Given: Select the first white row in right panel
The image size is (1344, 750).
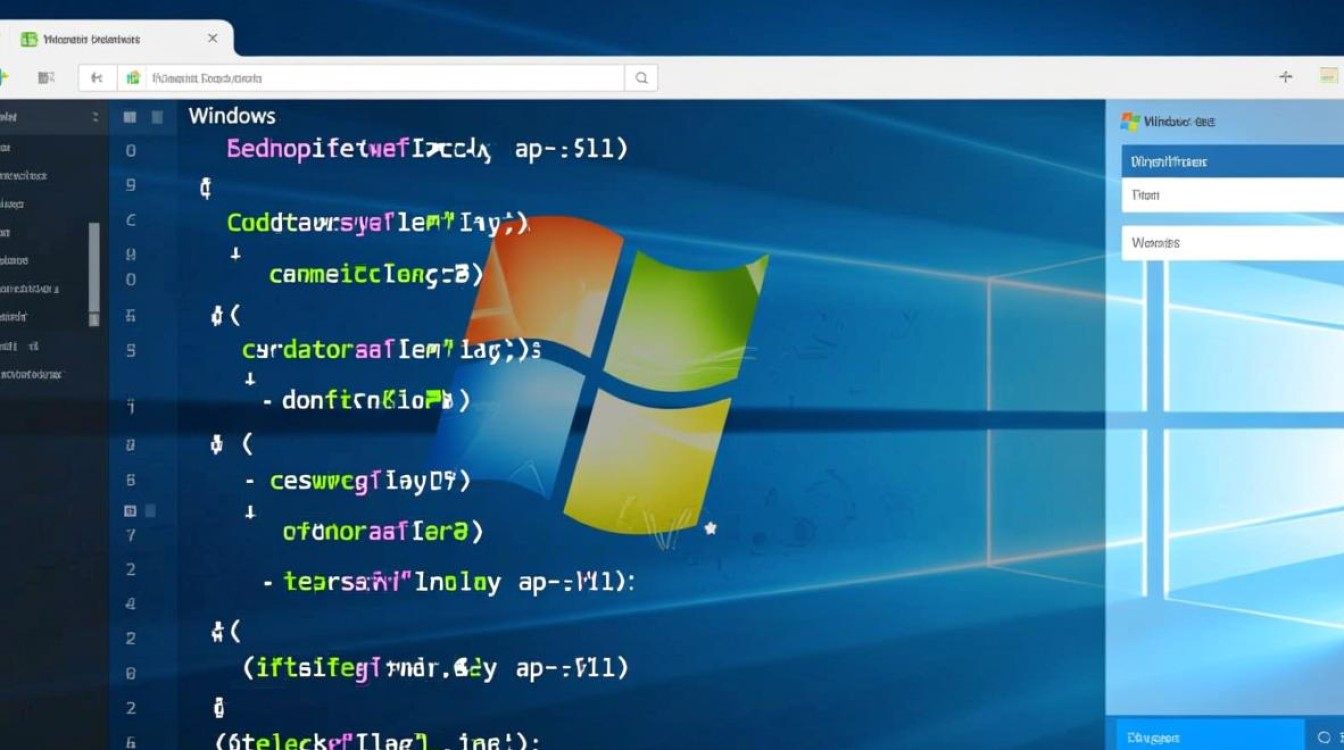Looking at the screenshot, I should tap(1232, 195).
